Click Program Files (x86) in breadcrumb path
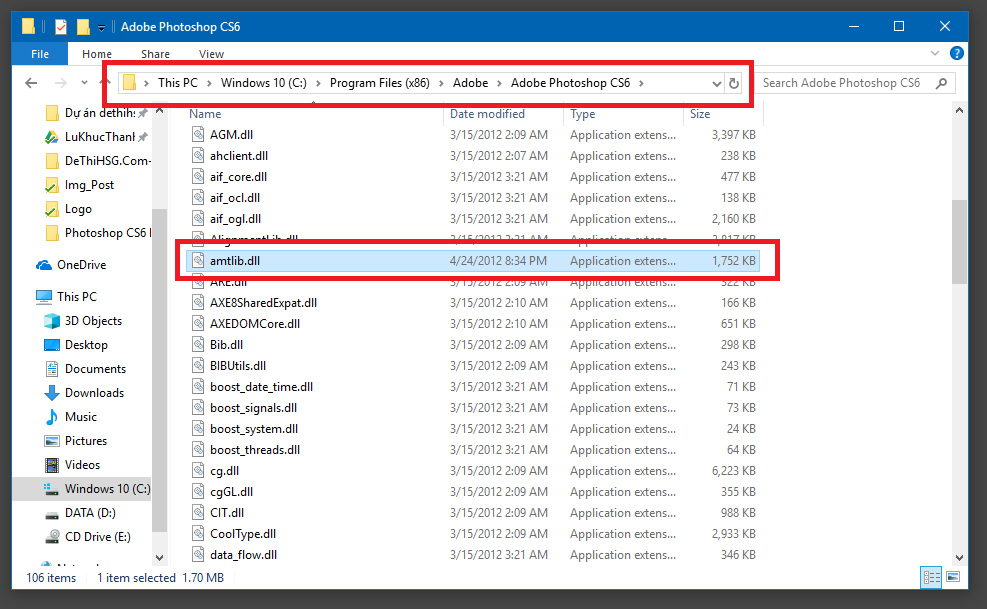 [x=380, y=83]
